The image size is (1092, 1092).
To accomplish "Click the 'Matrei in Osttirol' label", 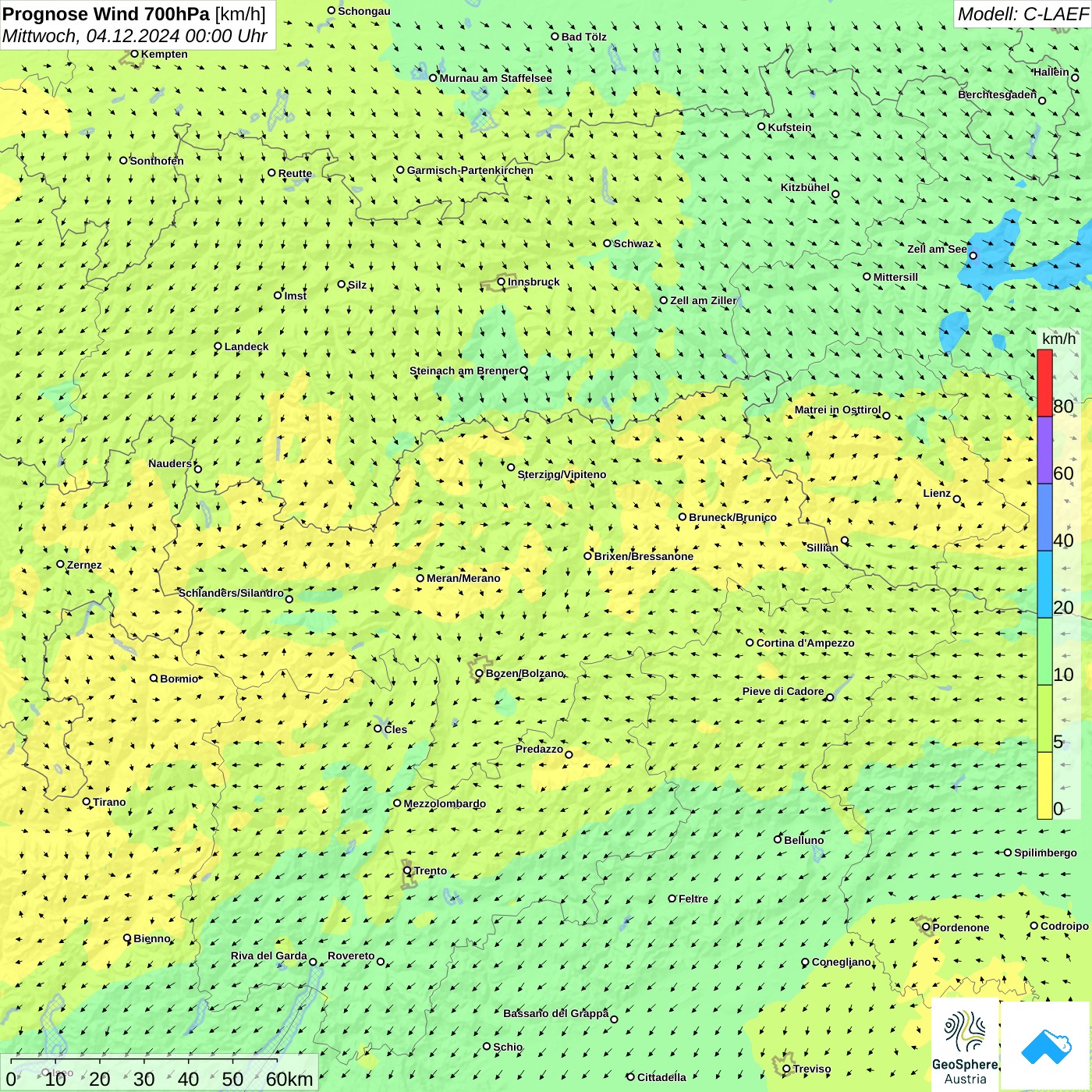I will point(838,409).
